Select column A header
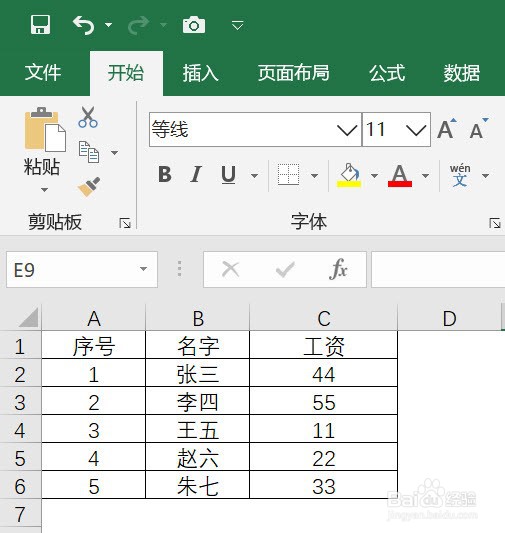The height and width of the screenshot is (533, 505). [94, 318]
